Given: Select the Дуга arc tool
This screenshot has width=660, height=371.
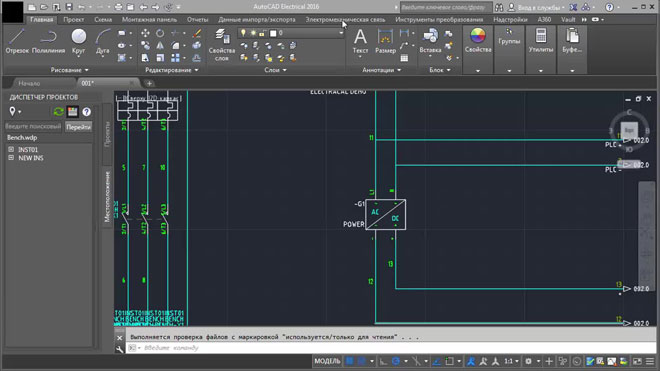Looking at the screenshot, I should 102,41.
